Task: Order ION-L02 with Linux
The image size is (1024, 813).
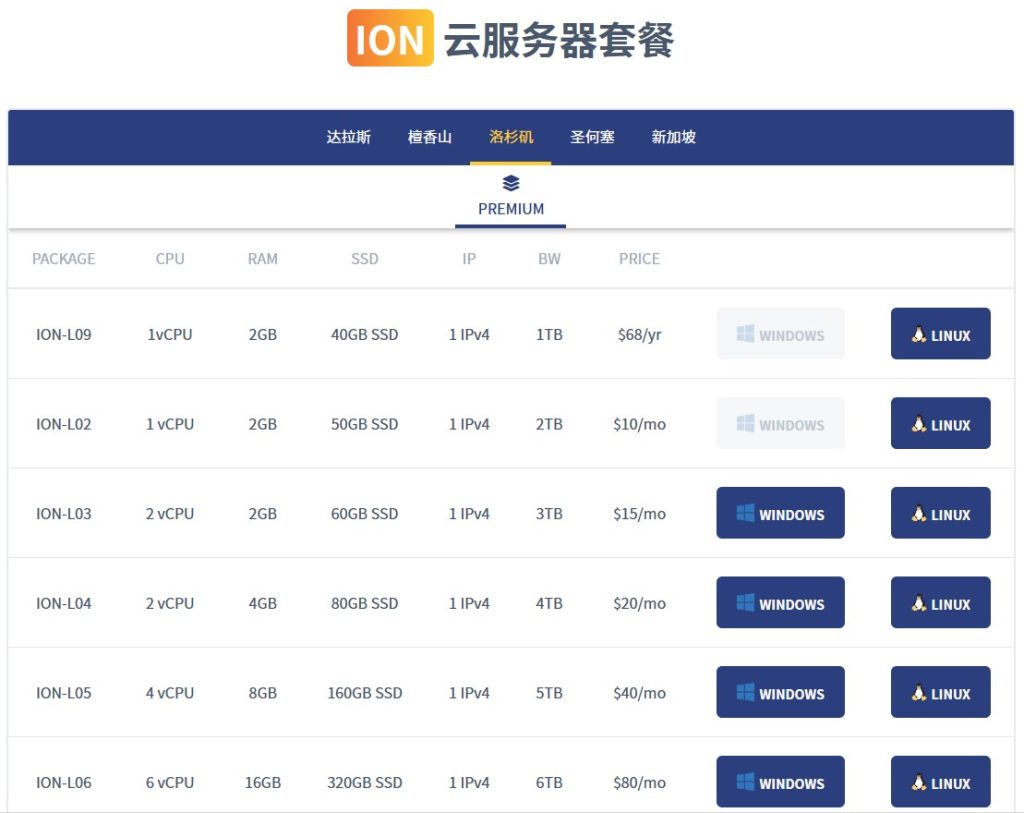Action: pos(940,423)
